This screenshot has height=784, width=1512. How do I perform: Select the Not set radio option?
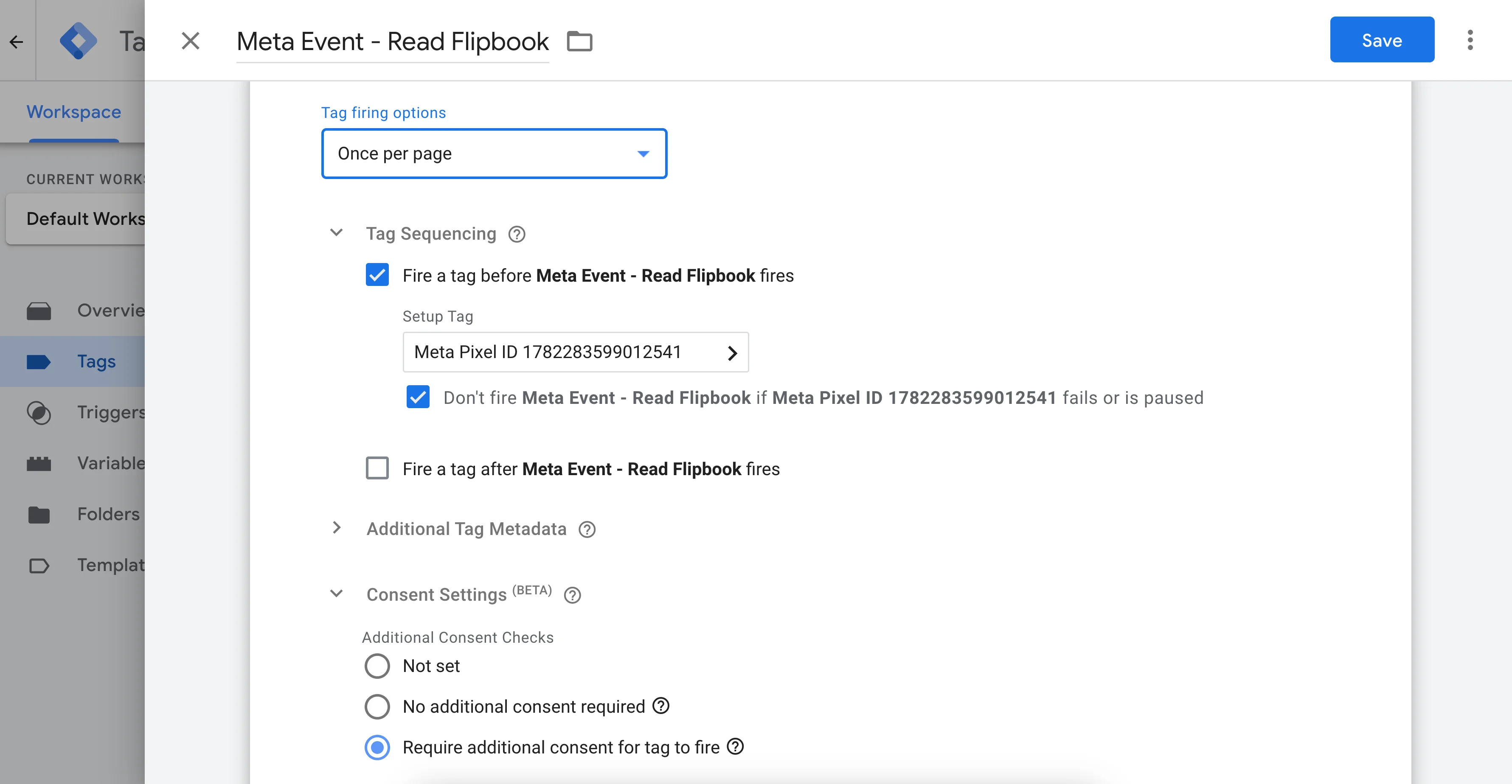(377, 666)
